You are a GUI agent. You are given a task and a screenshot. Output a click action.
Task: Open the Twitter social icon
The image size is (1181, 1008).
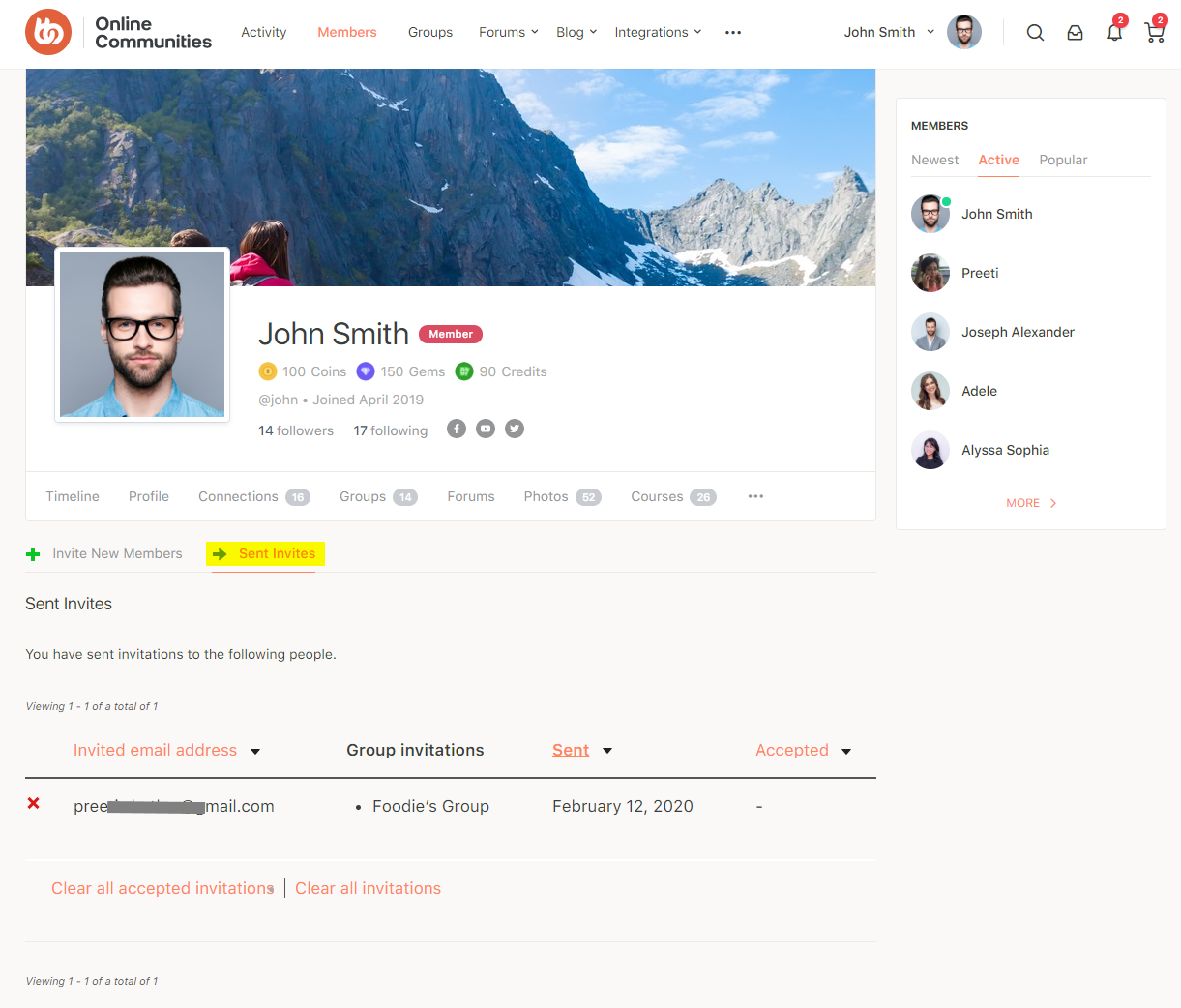click(515, 429)
